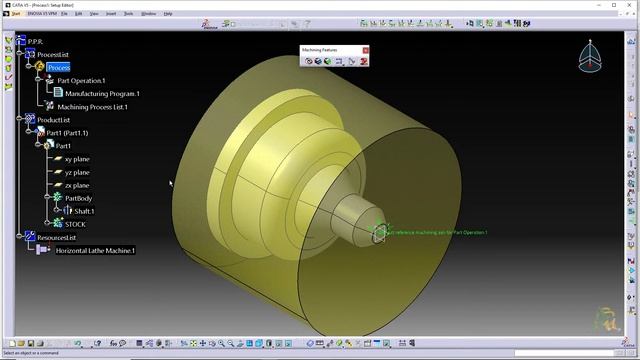The height and width of the screenshot is (360, 640).
Task: Open the Tools menu
Action: (x=129, y=13)
